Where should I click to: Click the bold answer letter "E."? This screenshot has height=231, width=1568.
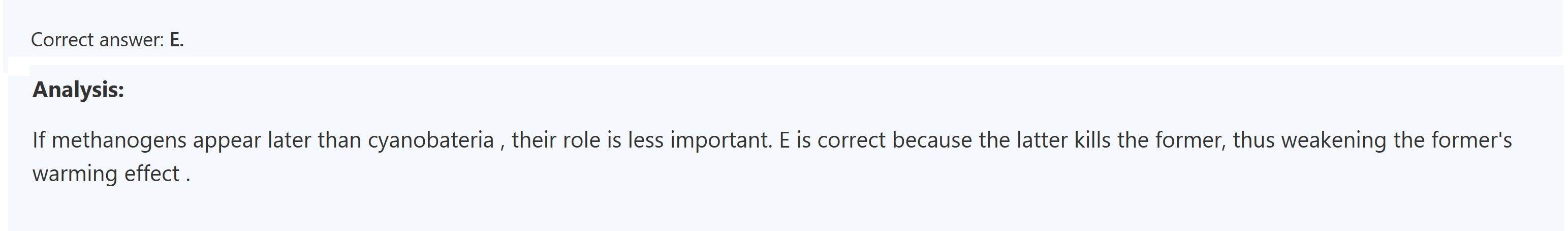coord(176,40)
